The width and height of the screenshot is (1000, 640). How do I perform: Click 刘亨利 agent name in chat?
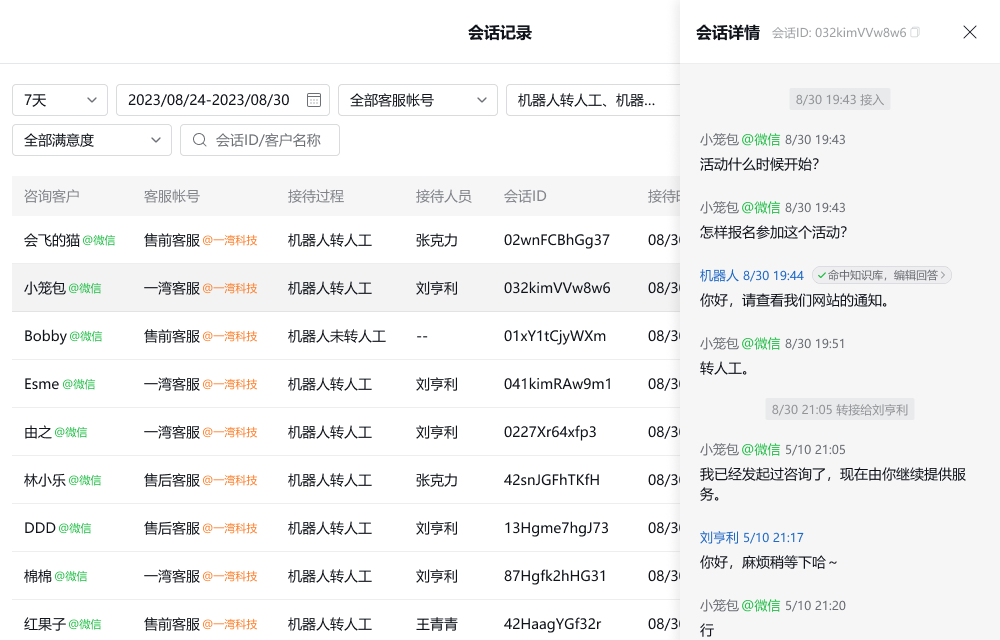(x=719, y=537)
